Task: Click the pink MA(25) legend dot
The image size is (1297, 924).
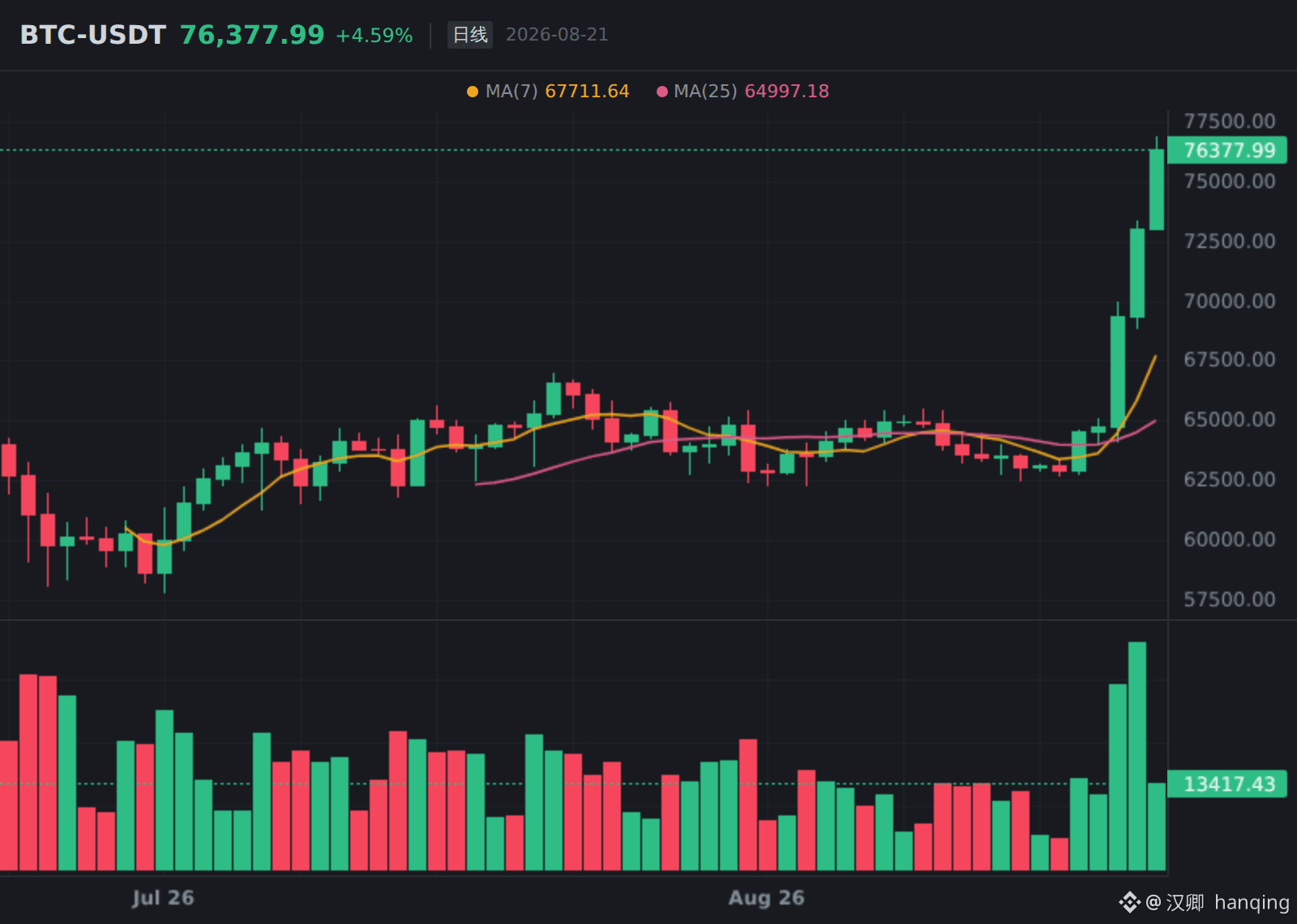Action: (662, 92)
